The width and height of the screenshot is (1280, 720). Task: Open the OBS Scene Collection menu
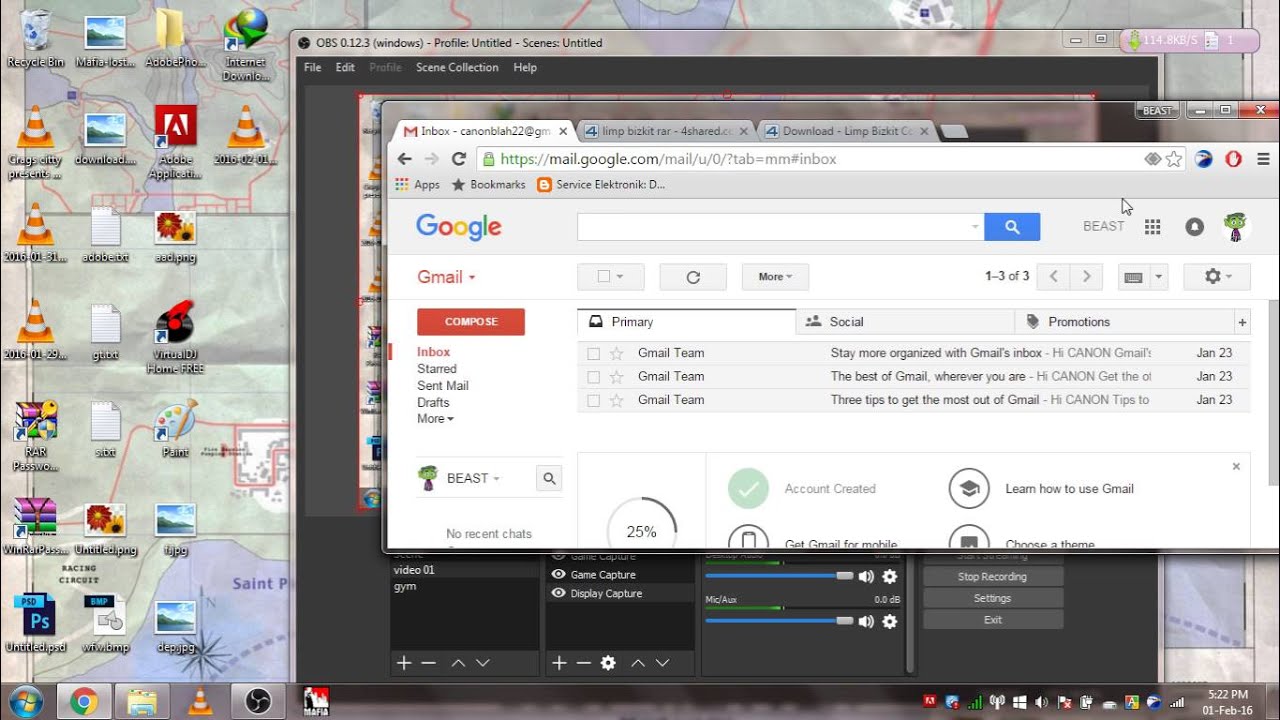coord(457,68)
